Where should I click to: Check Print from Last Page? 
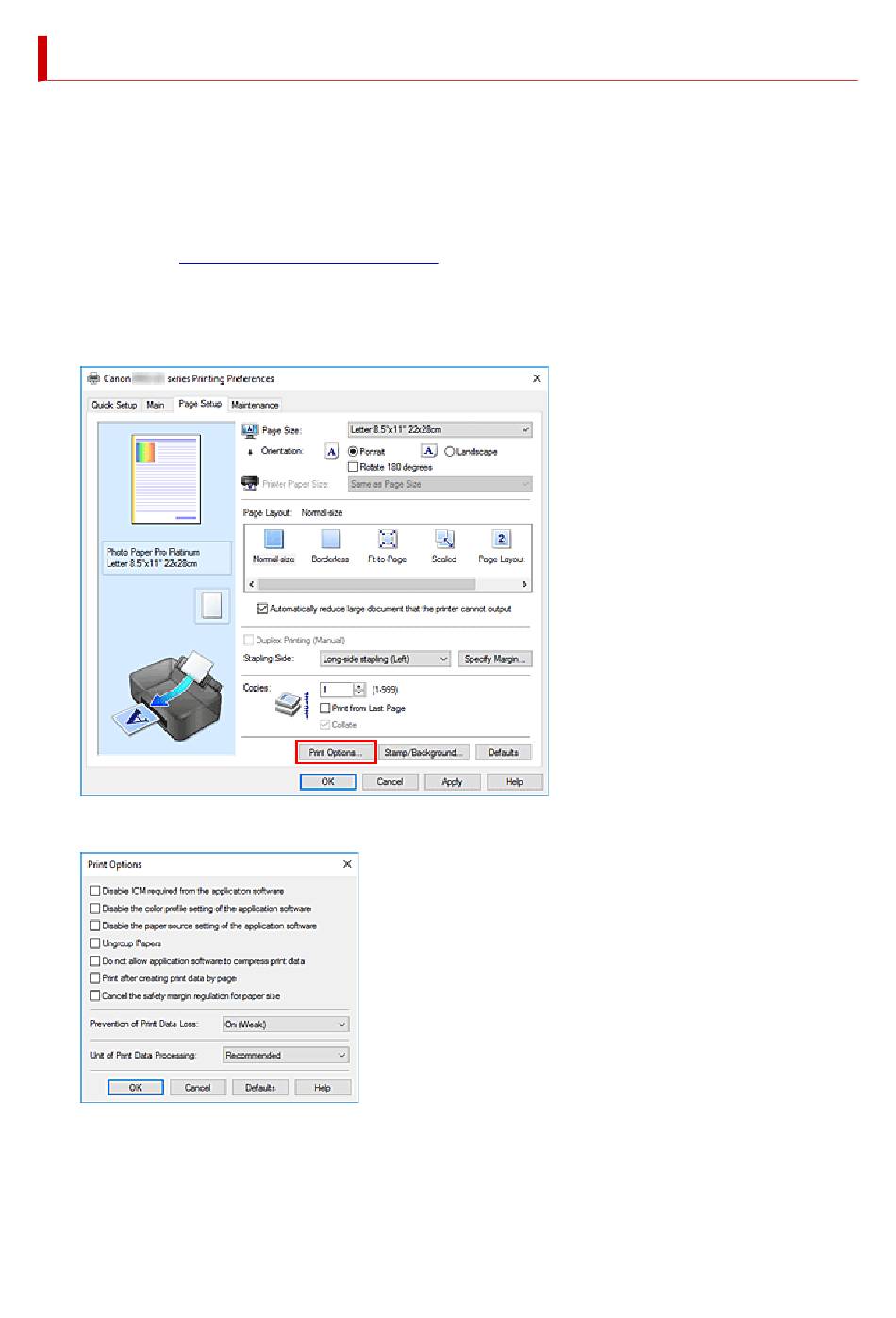point(325,709)
